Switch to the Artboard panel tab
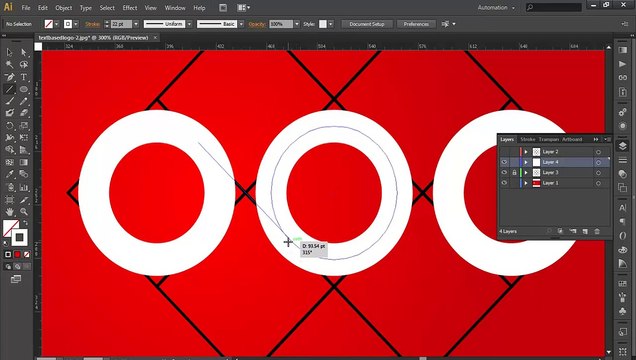636x360 pixels. point(572,139)
